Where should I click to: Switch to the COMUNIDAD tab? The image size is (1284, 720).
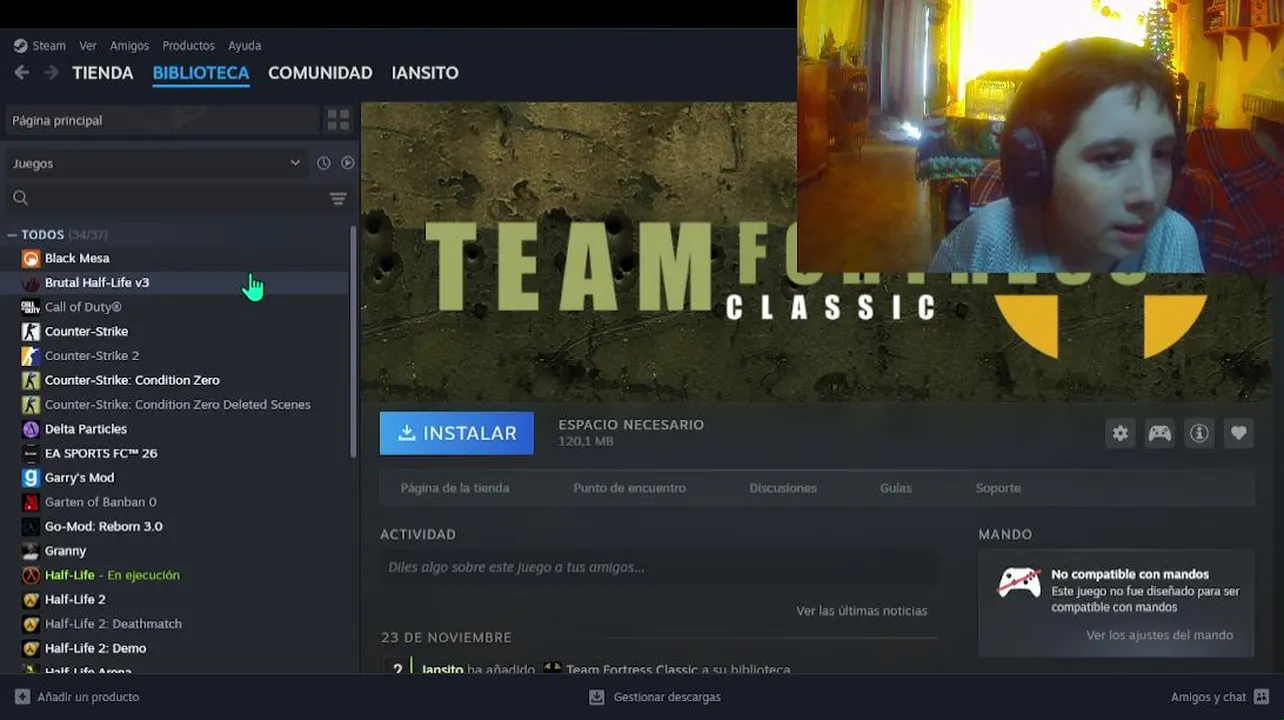pyautogui.click(x=320, y=73)
